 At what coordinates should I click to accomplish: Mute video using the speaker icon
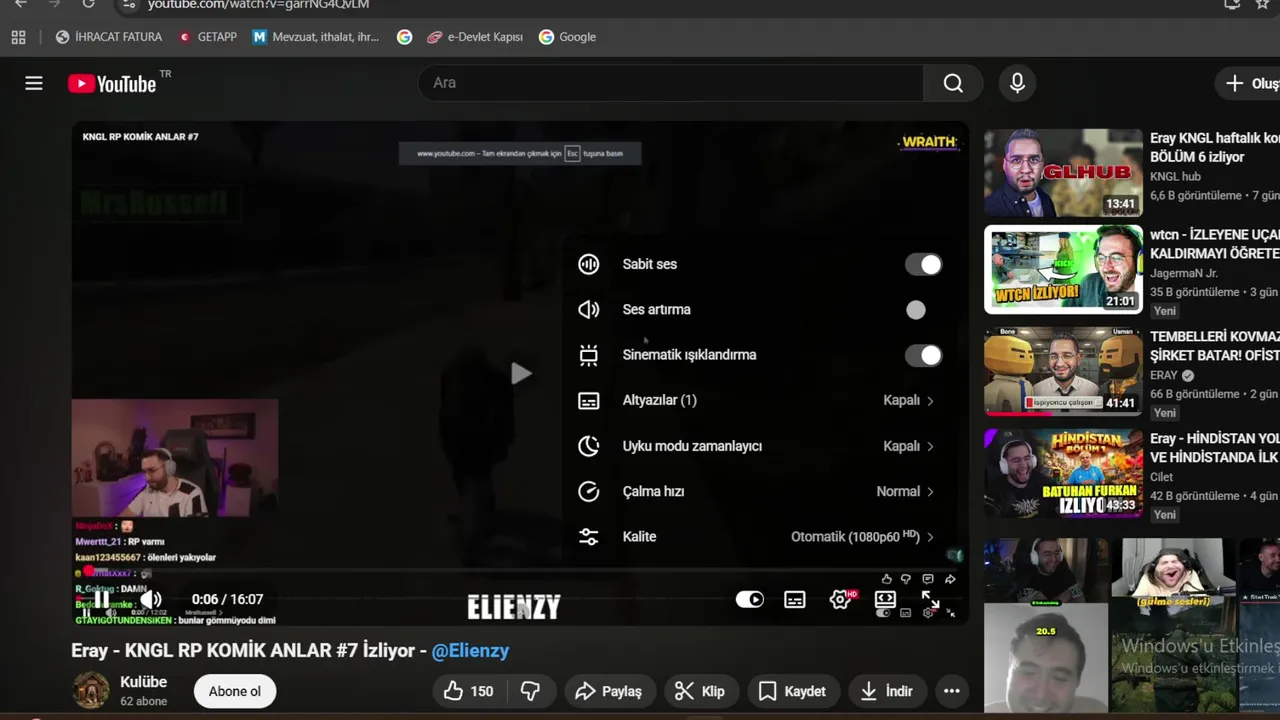(151, 599)
